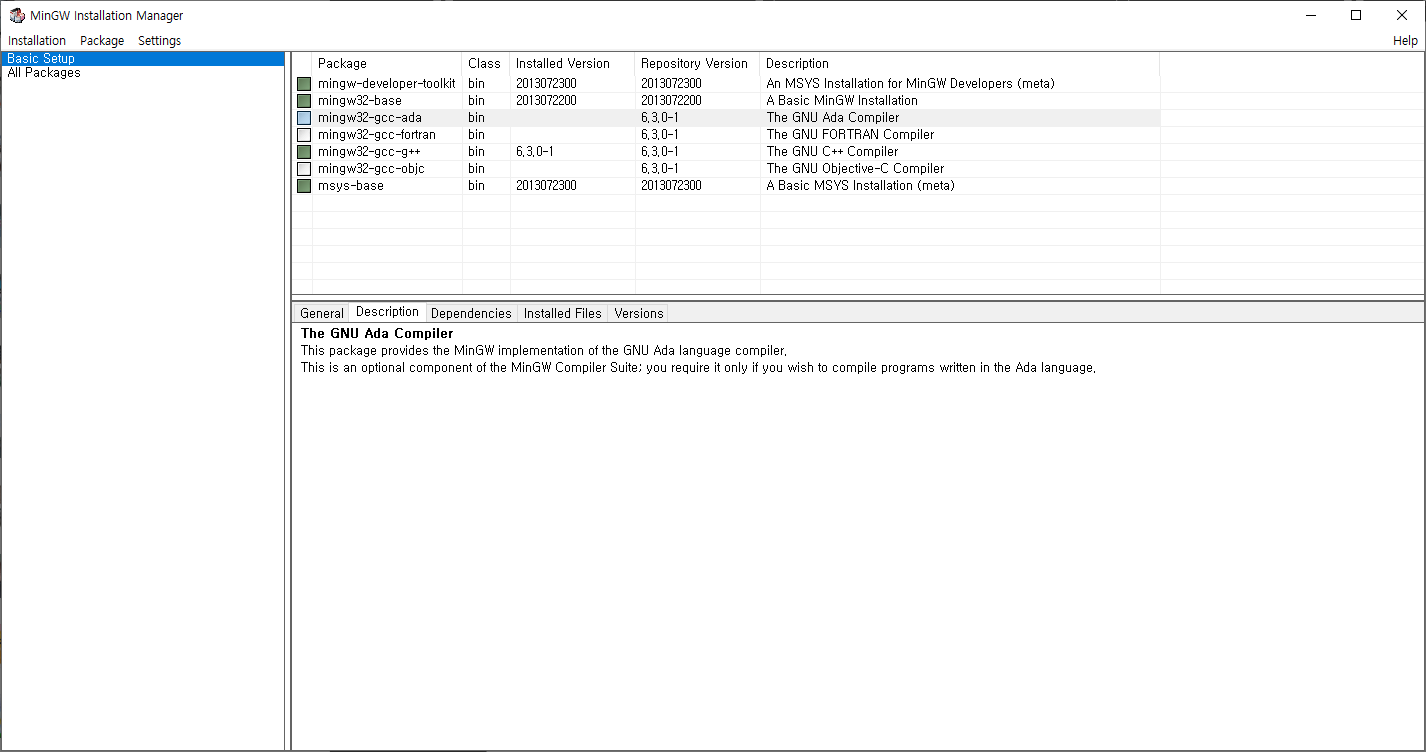Toggle mingw32-base package checkbox
This screenshot has height=752, width=1426.
304,101
